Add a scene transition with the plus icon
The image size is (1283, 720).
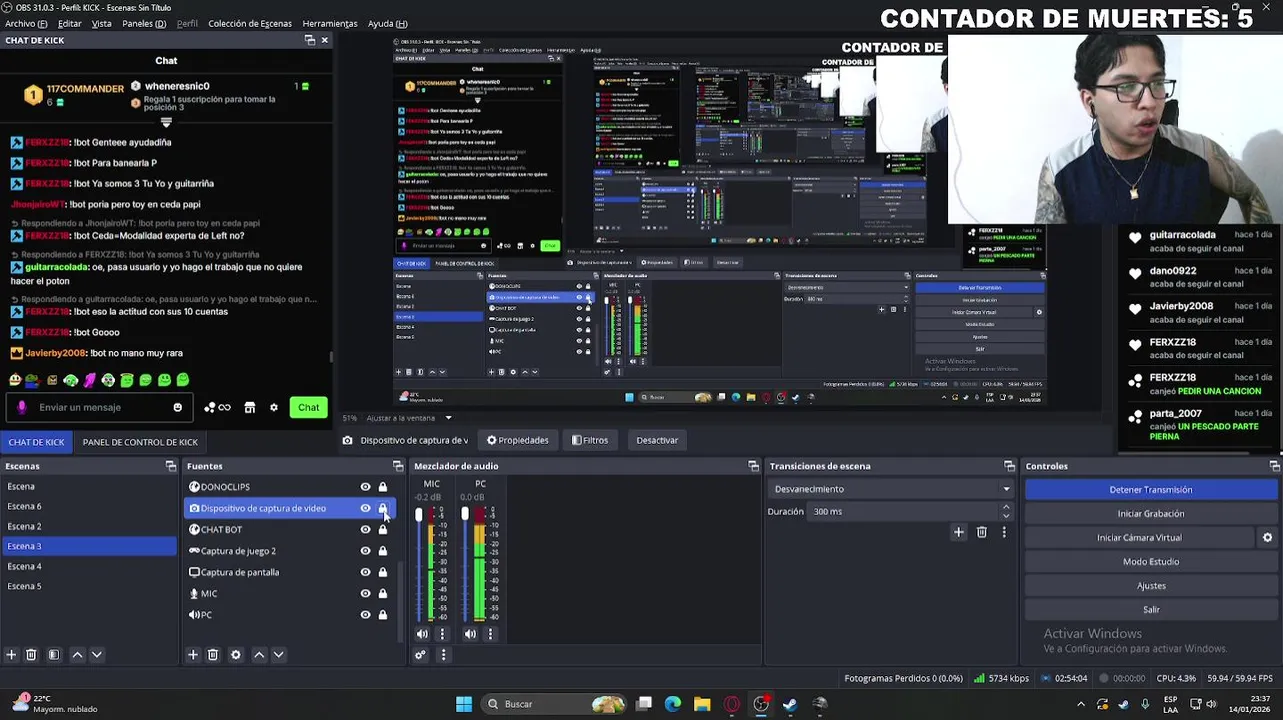[x=958, y=532]
